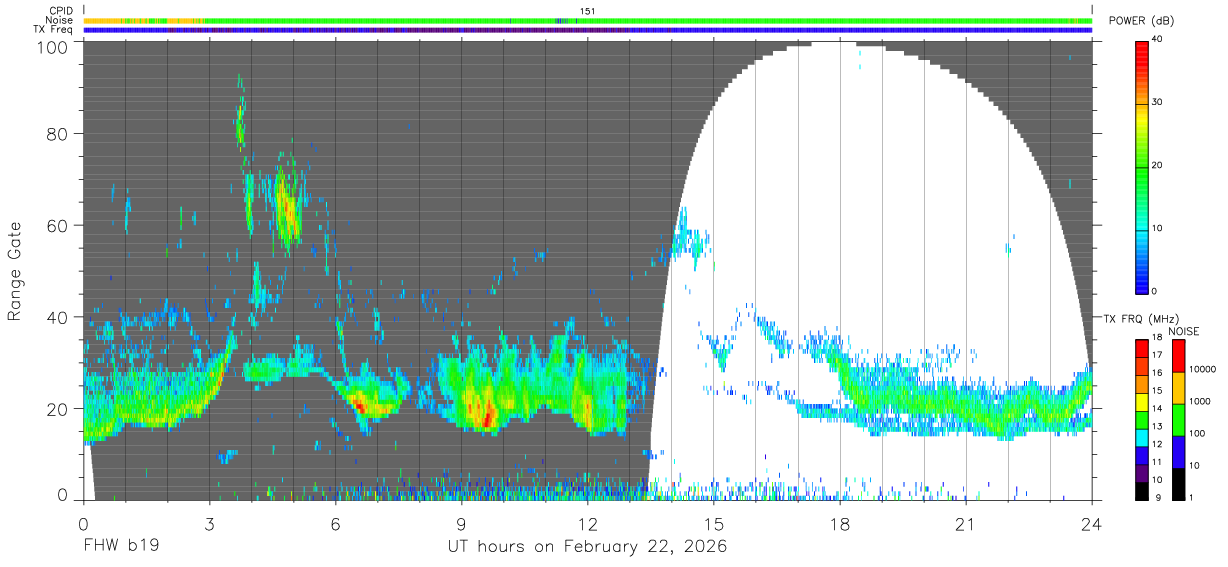Click the noise scale label 1000
The height and width of the screenshot is (567, 1228).
pyautogui.click(x=1201, y=402)
